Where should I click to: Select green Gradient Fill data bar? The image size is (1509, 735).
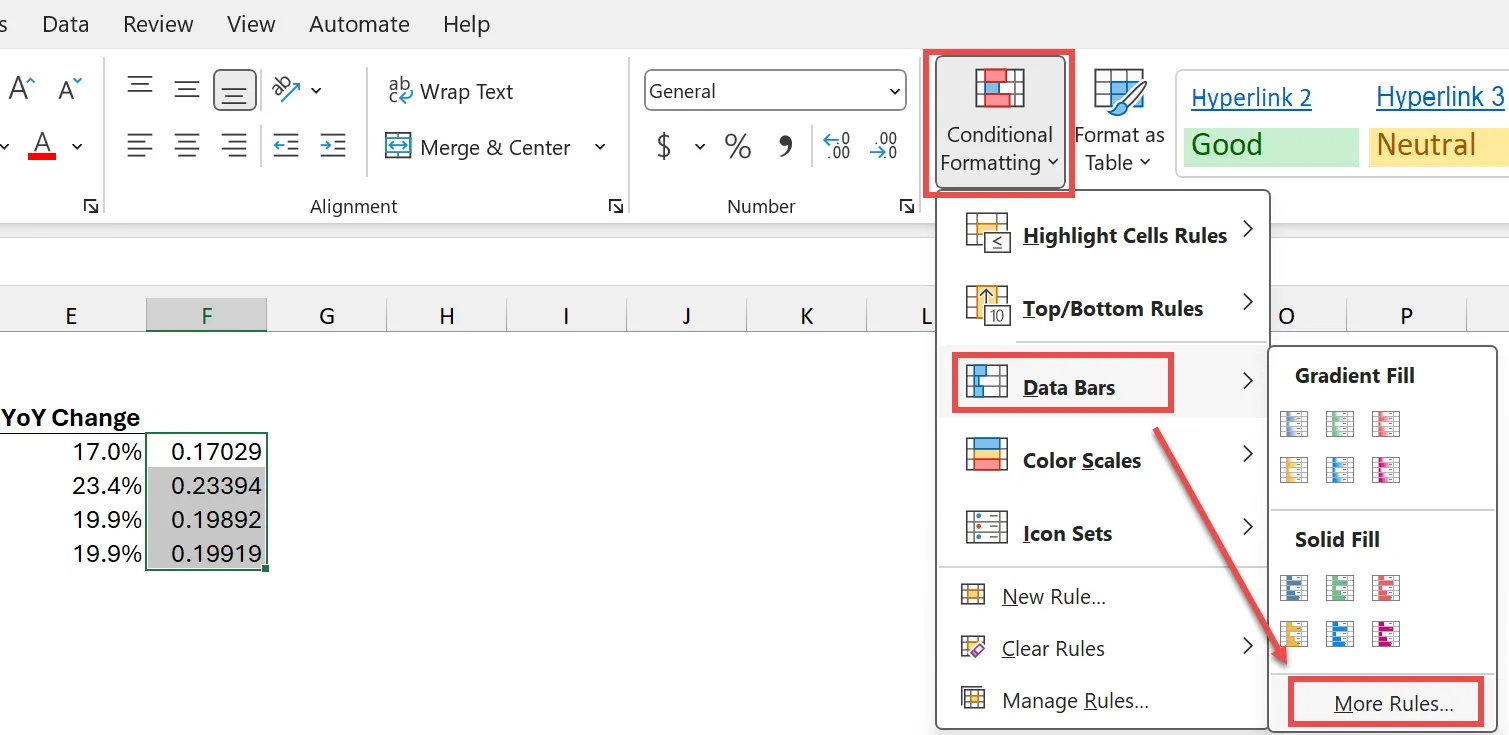coord(1339,424)
